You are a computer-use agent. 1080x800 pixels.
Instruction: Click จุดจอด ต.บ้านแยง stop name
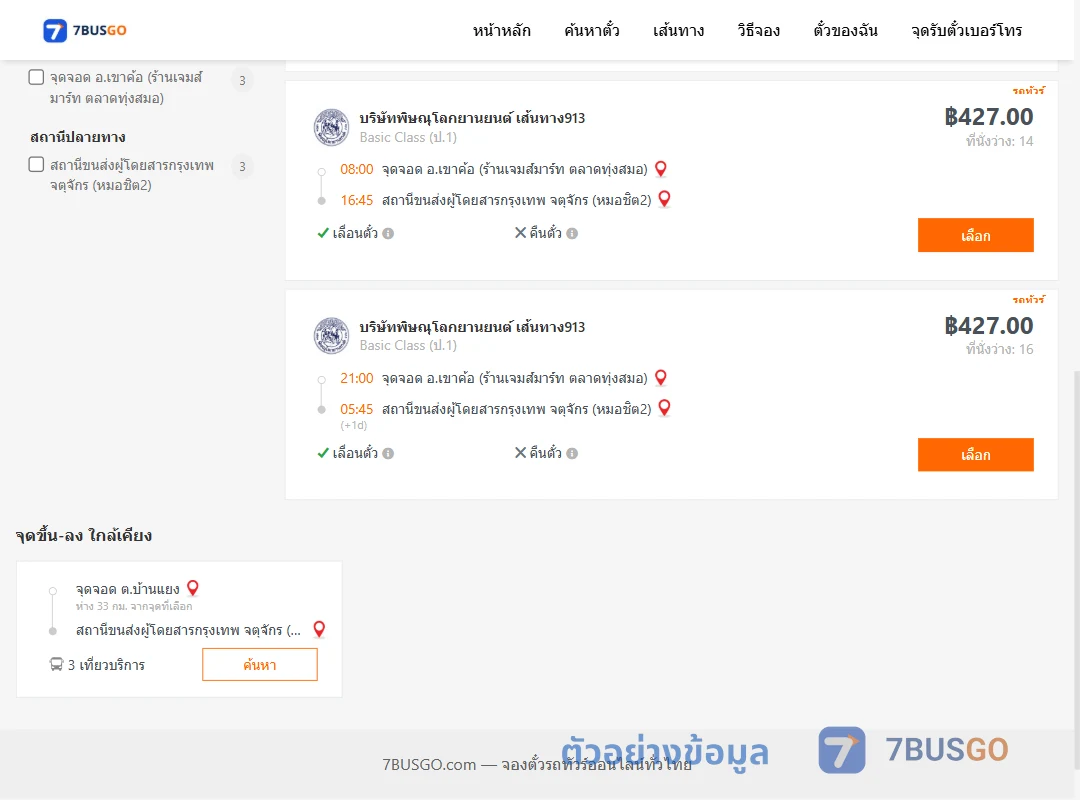pos(127,589)
